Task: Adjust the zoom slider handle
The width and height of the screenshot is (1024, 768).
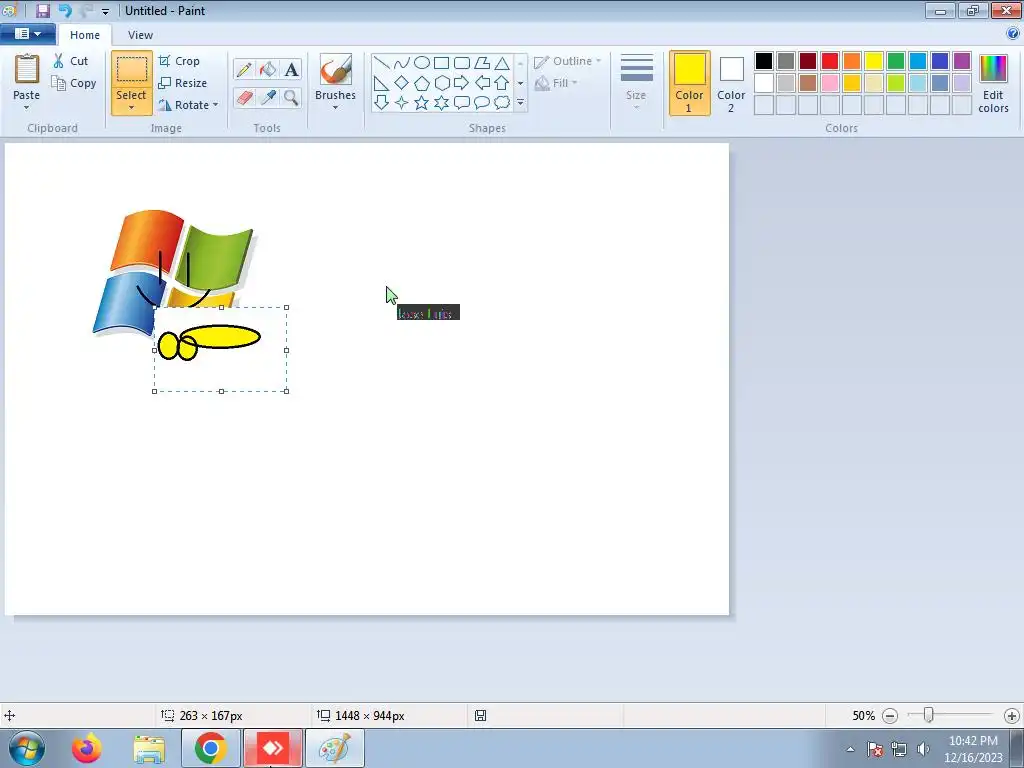Action: [x=928, y=715]
